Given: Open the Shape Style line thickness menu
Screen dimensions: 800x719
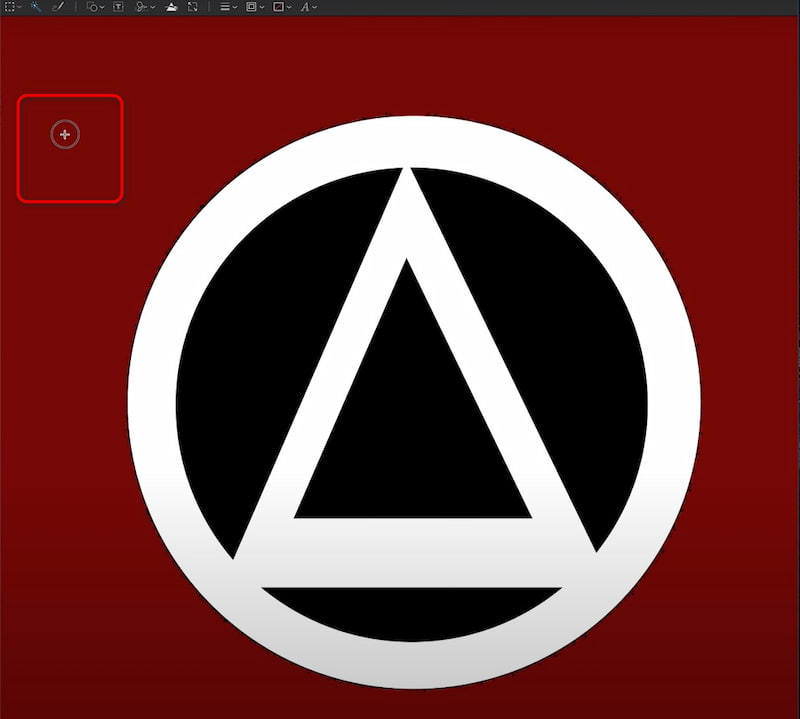Looking at the screenshot, I should pos(228,7).
